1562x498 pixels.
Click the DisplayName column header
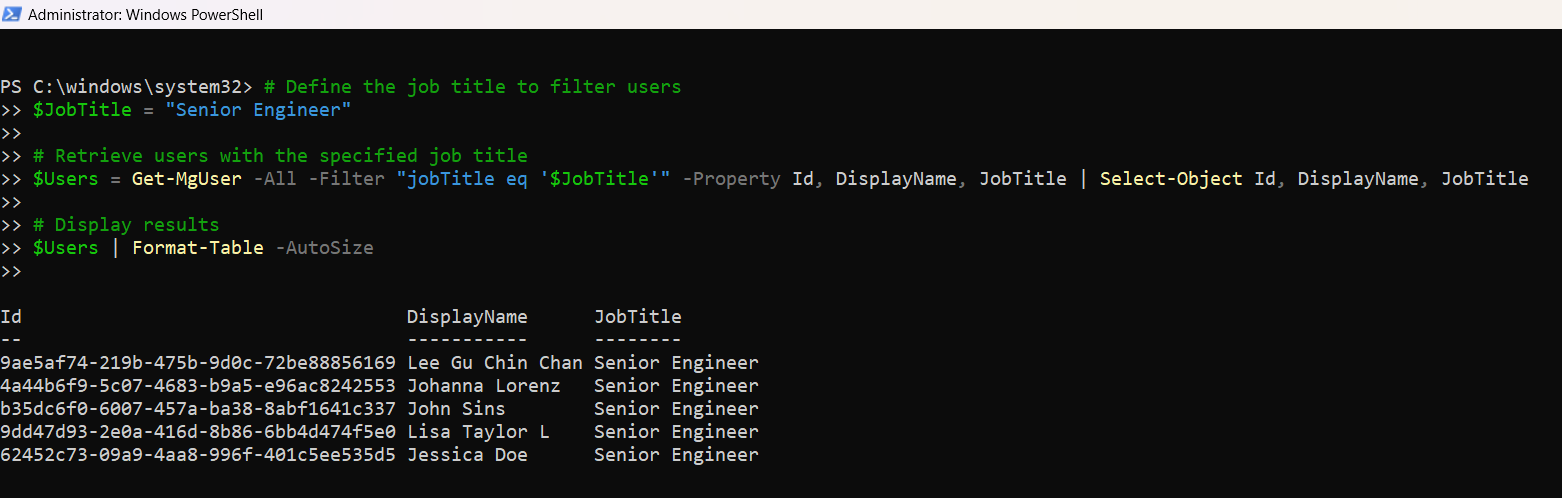466,317
